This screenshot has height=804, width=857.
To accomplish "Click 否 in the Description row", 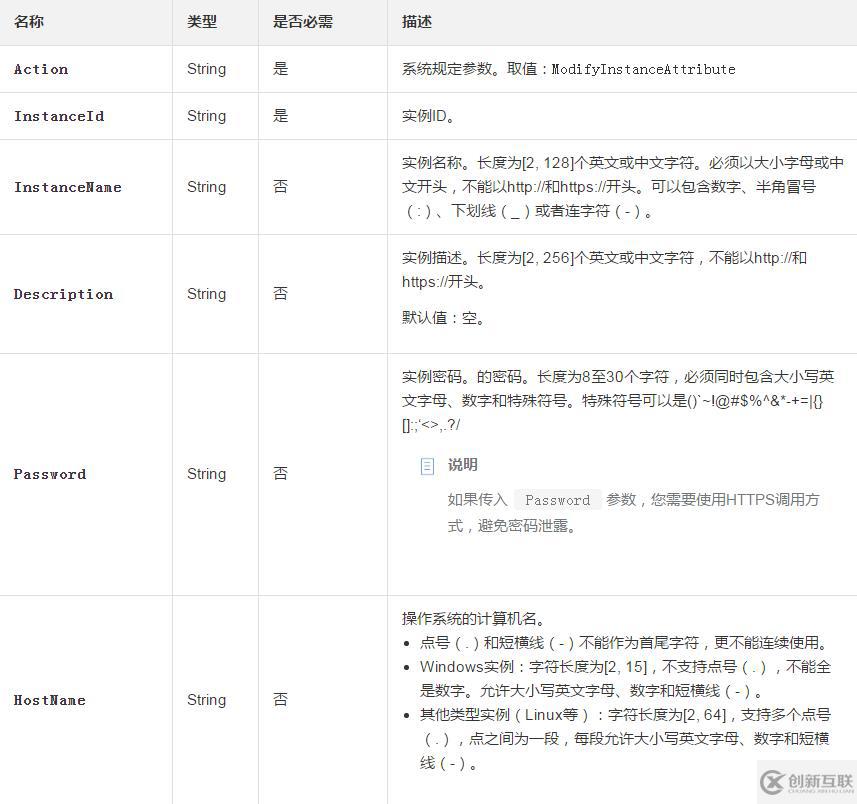I will pos(280,294).
